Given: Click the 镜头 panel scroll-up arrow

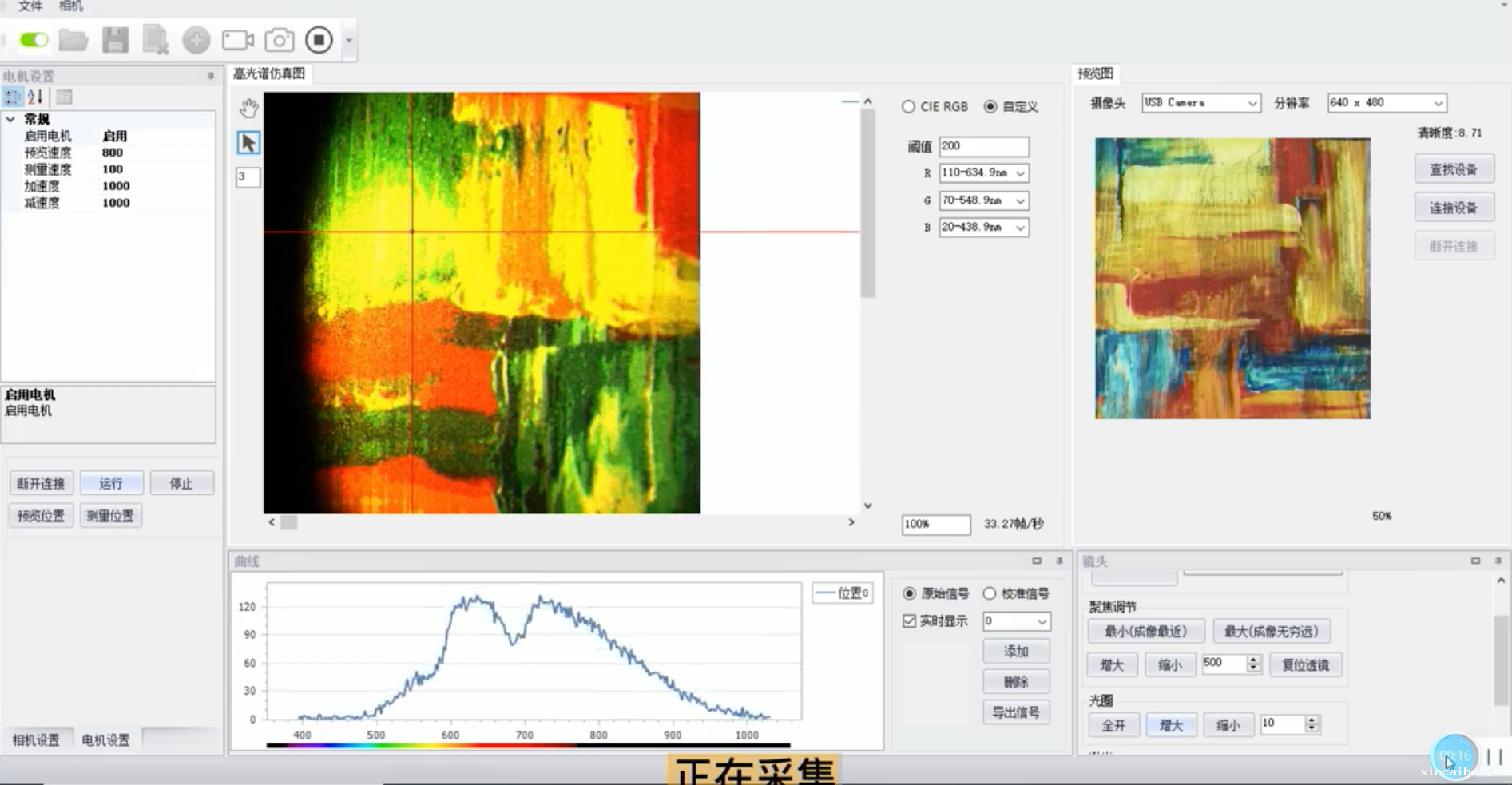Looking at the screenshot, I should 1501,581.
